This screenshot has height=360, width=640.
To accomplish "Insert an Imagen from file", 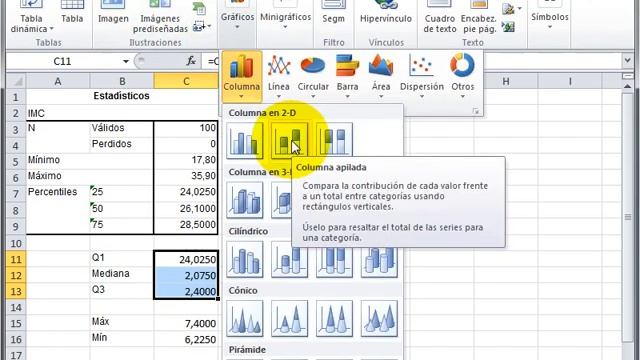I will pos(113,12).
